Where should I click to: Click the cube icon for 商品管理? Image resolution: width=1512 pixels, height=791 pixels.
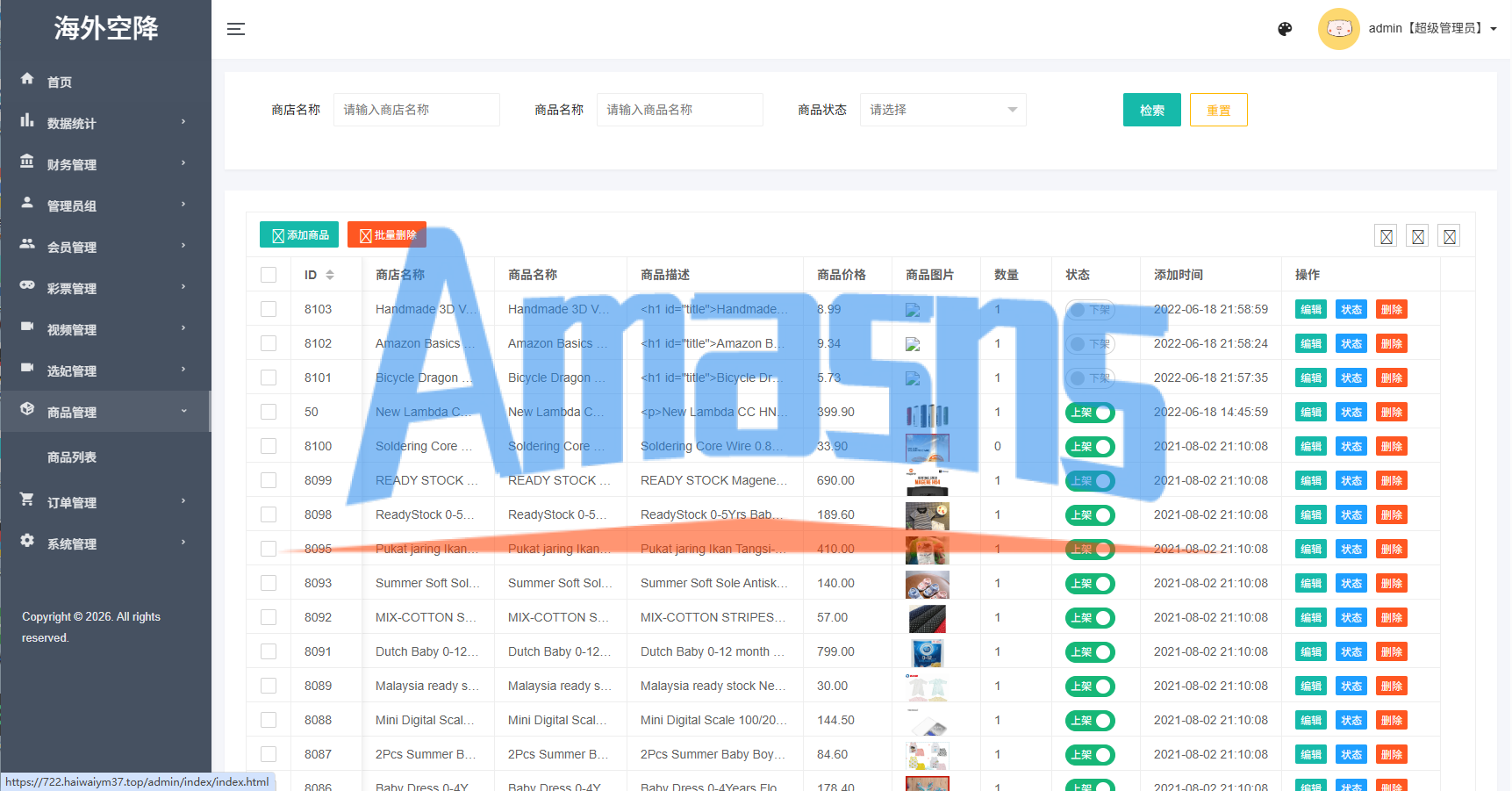tap(27, 409)
